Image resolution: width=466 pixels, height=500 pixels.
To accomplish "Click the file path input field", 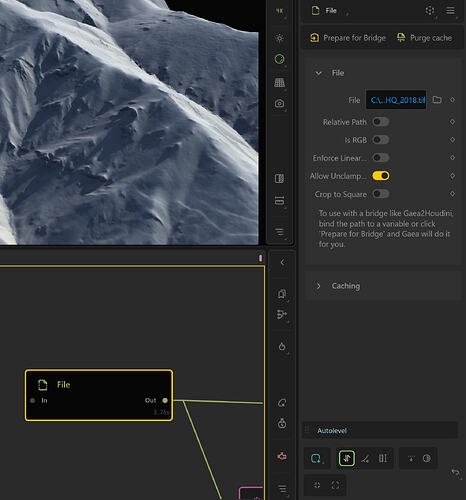I will [396, 100].
